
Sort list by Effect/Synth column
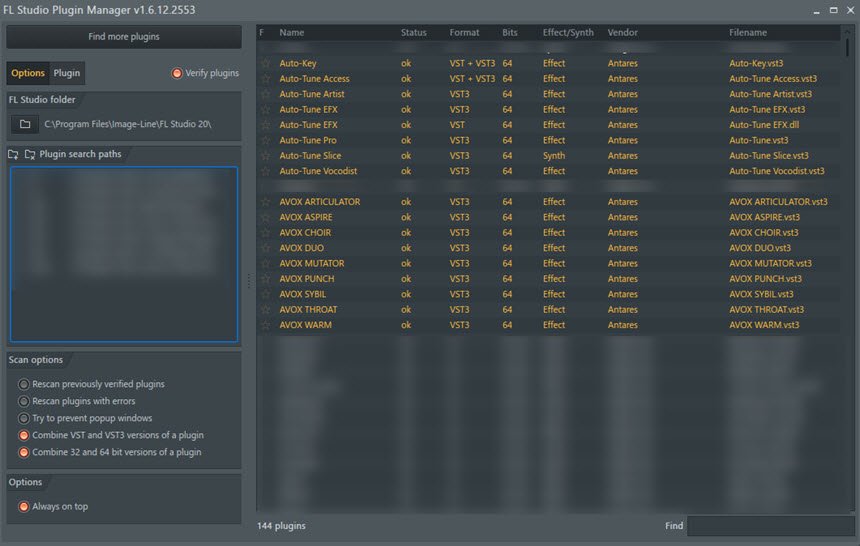point(568,32)
